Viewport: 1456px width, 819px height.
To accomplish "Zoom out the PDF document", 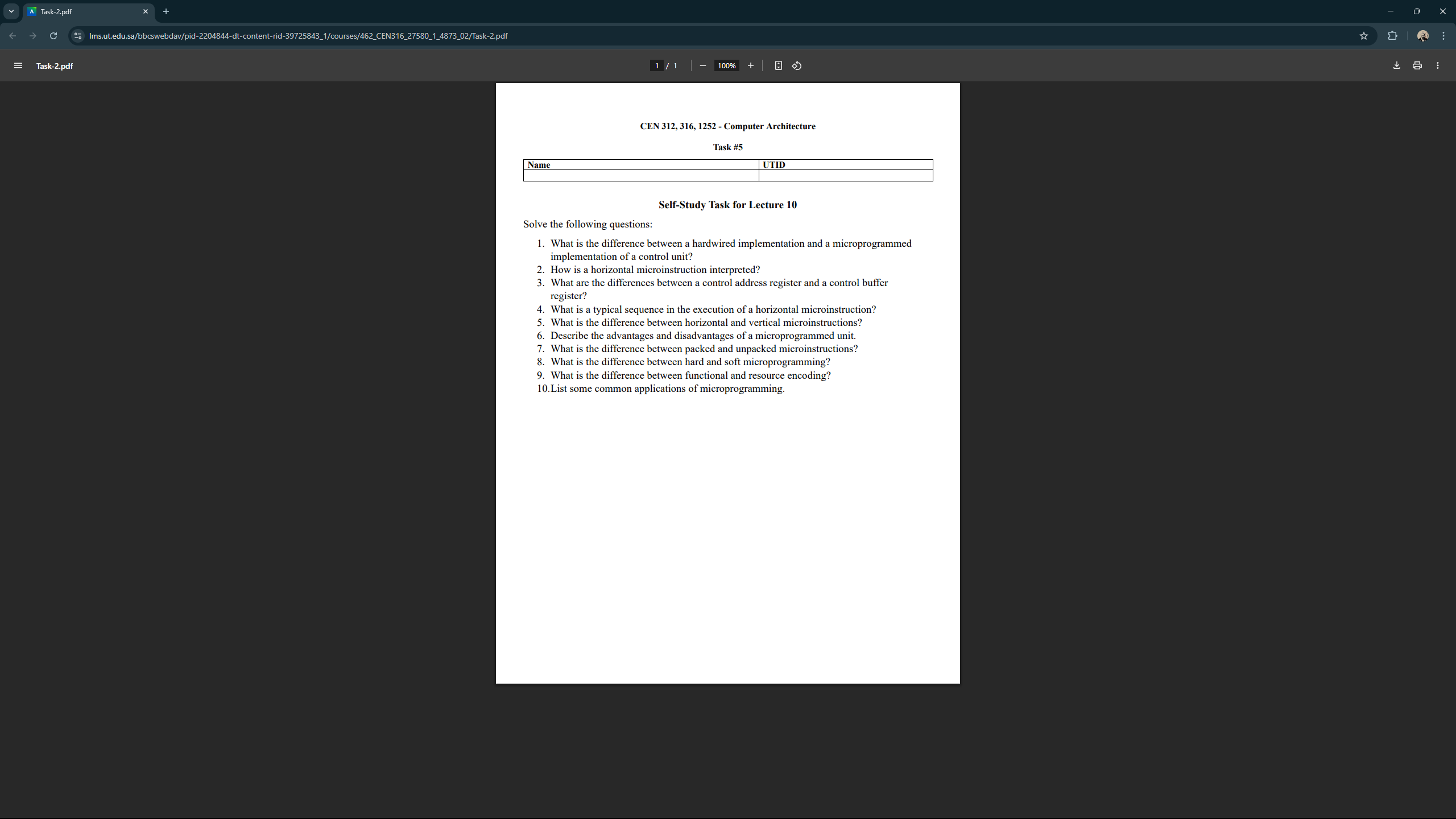I will [703, 66].
